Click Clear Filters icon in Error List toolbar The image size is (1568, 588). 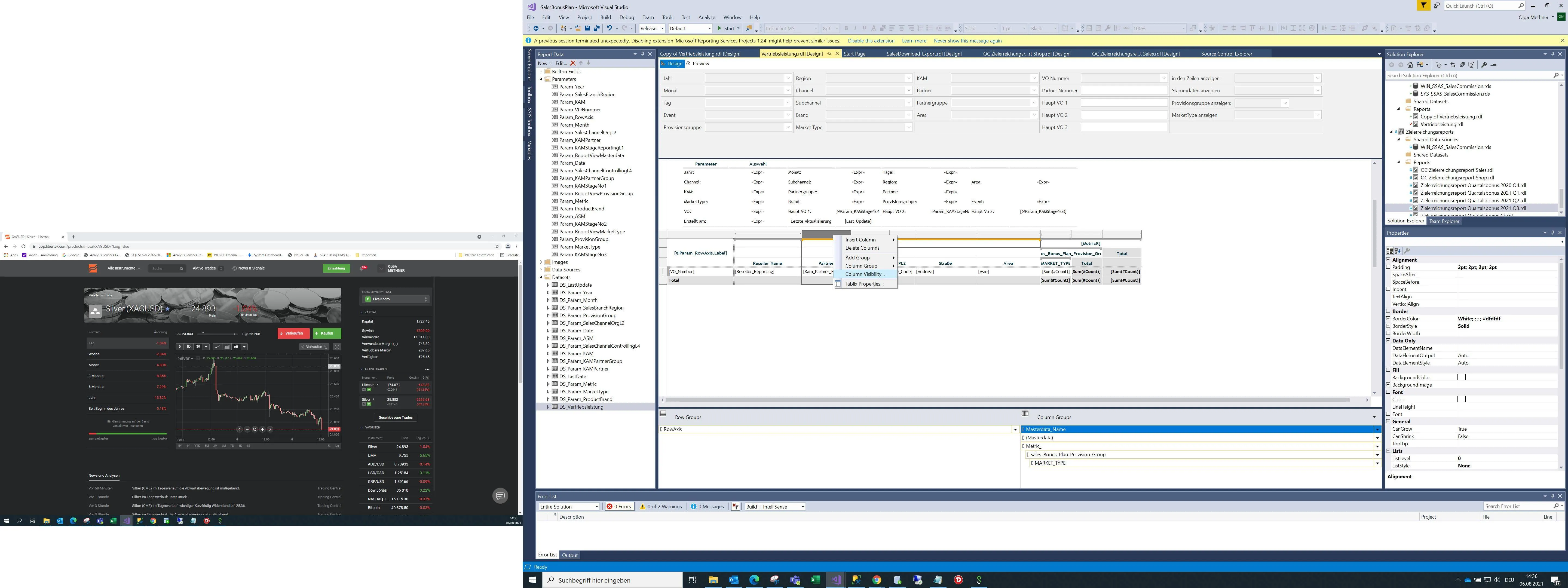[x=735, y=506]
